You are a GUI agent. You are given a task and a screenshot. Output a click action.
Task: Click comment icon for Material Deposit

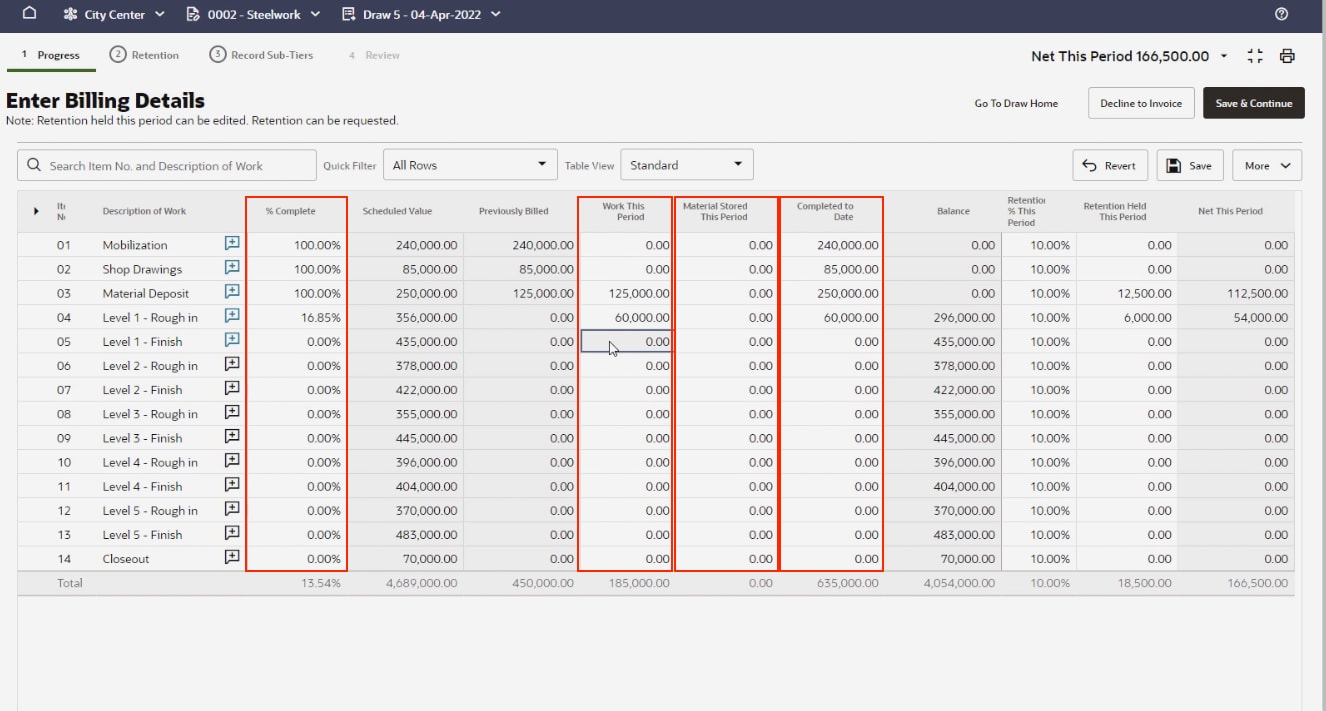pos(232,293)
